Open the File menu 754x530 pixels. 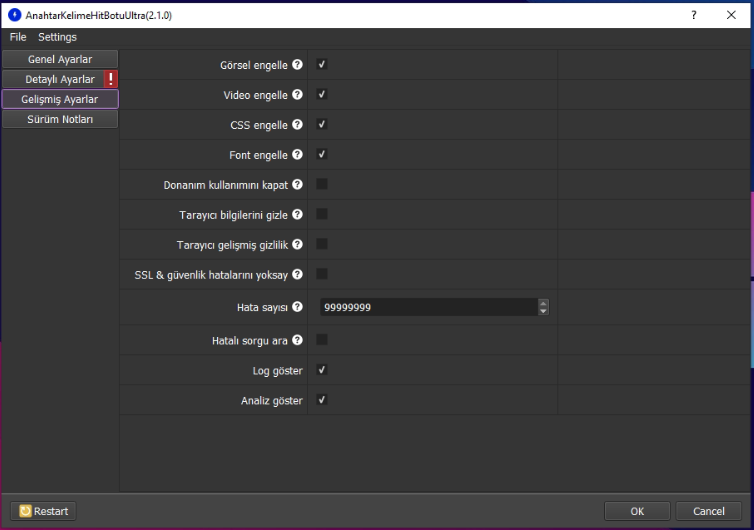click(x=18, y=37)
